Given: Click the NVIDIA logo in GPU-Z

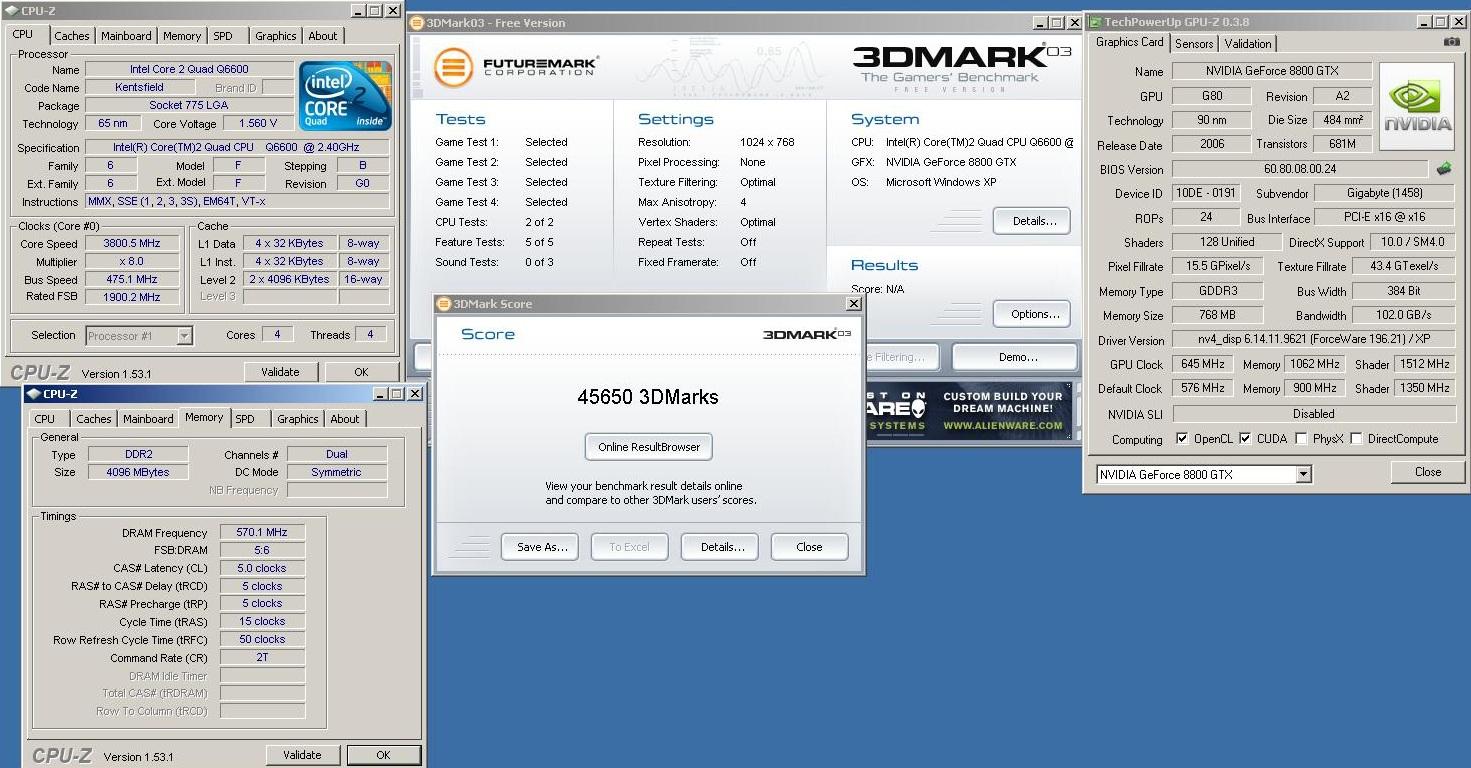Looking at the screenshot, I should tap(1417, 107).
